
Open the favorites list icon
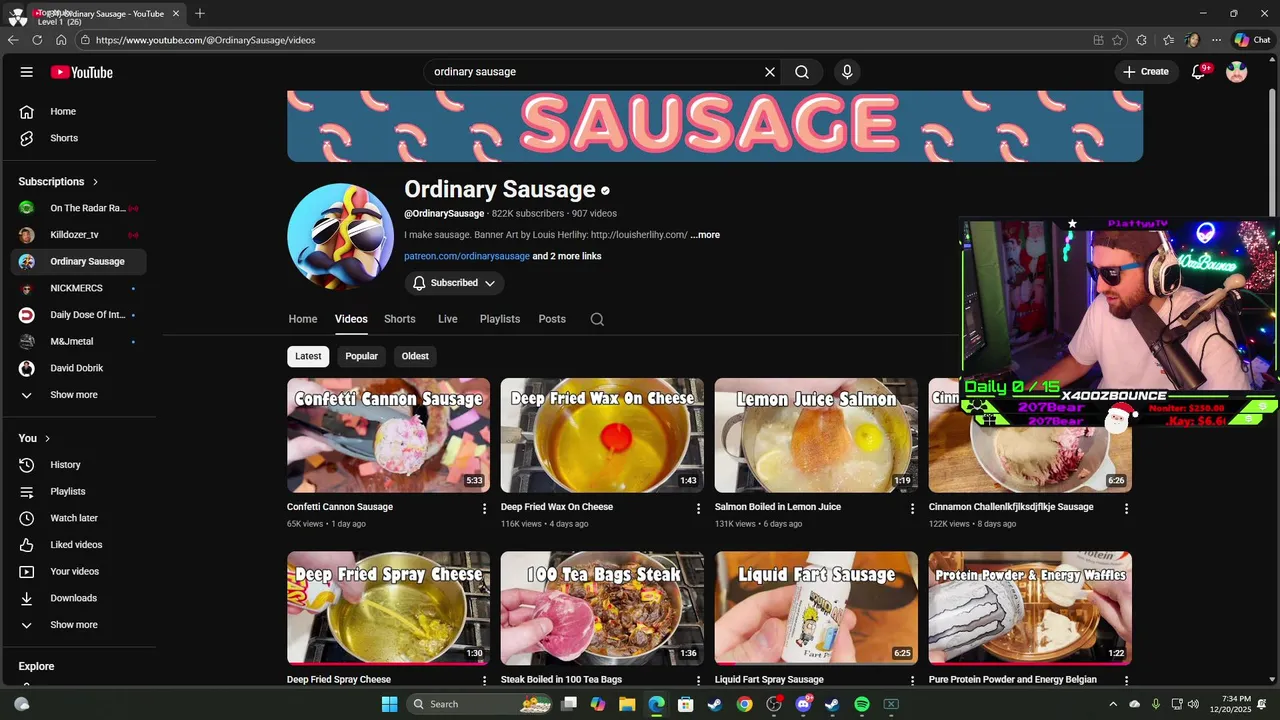coord(1168,40)
